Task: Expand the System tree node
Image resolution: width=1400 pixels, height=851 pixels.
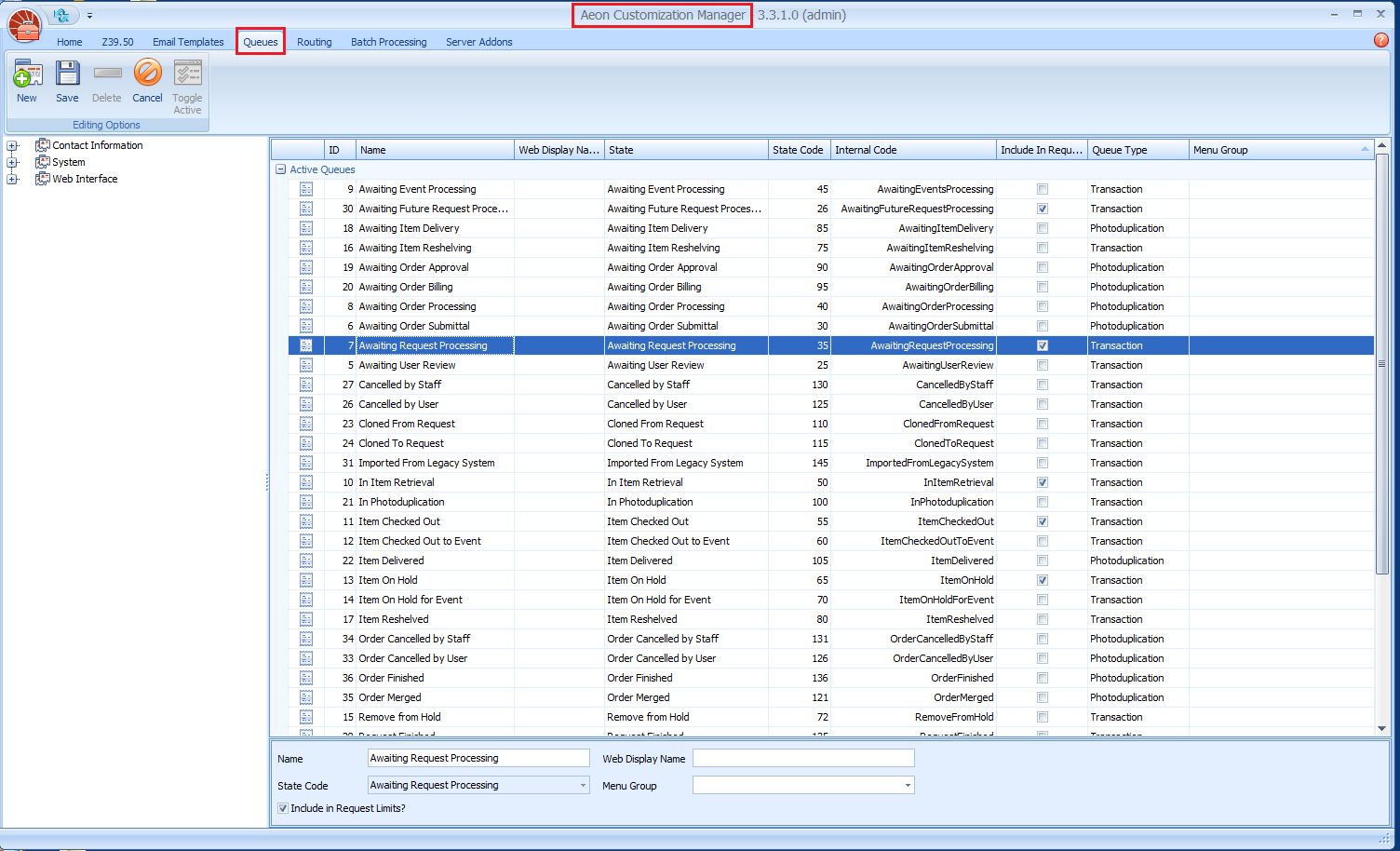Action: tap(12, 162)
